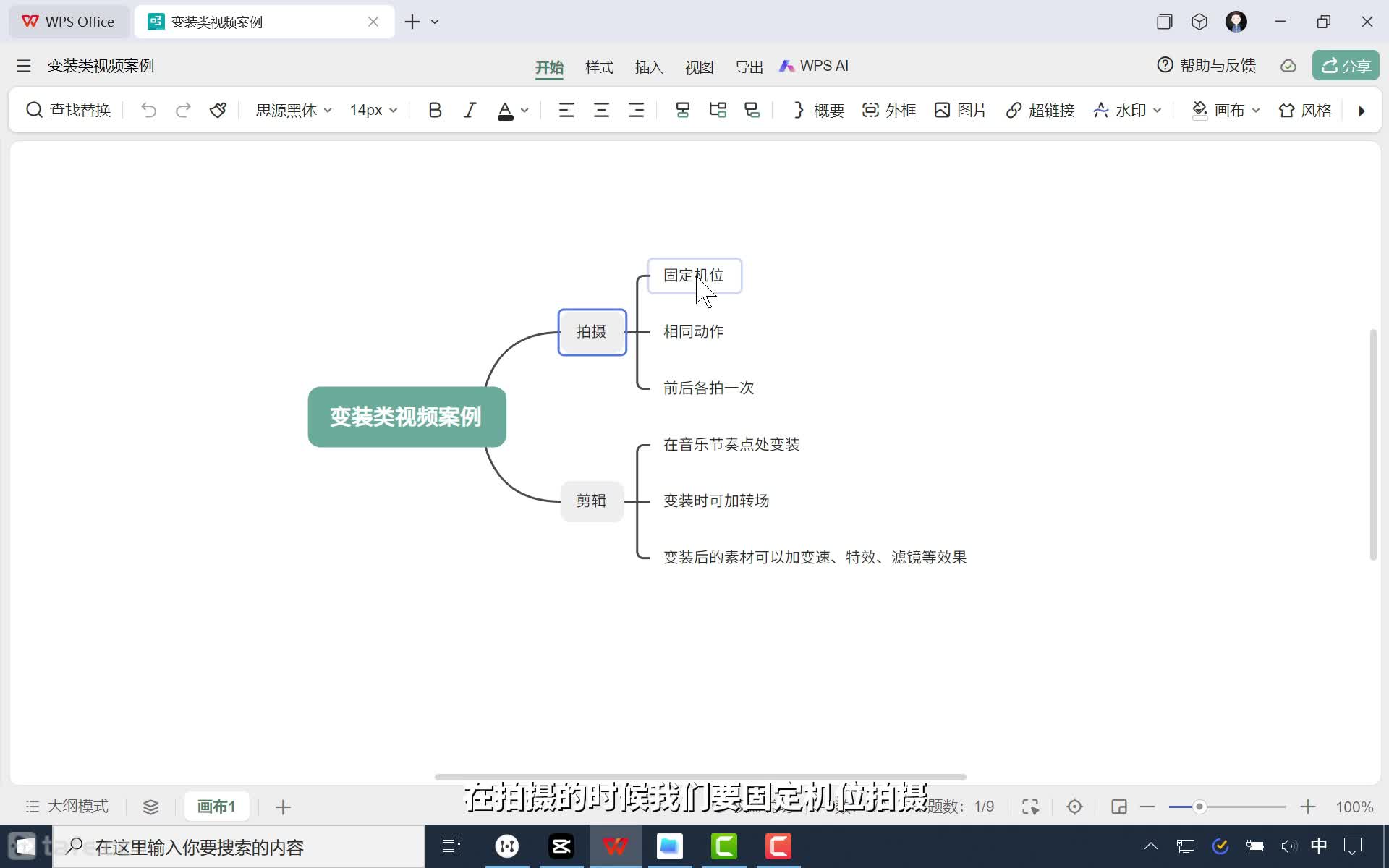
Task: Open the user account avatar
Action: 1236,22
